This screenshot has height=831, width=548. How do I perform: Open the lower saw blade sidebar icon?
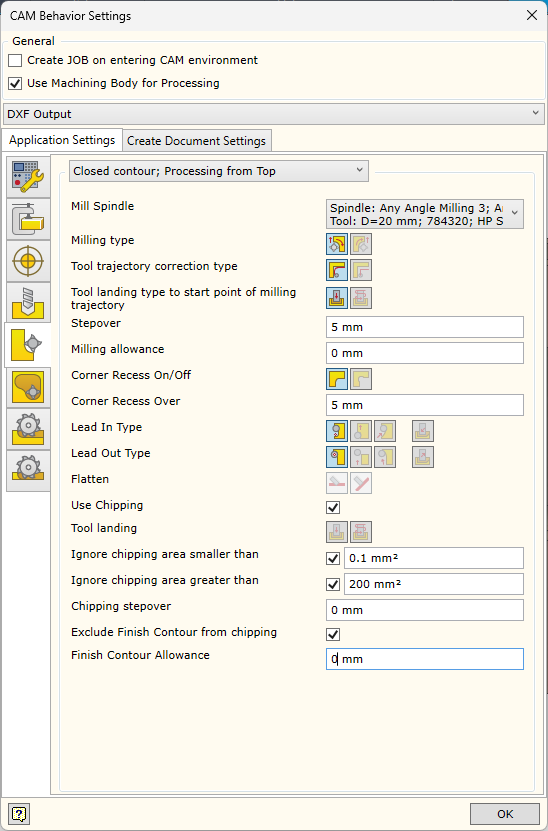[x=28, y=471]
